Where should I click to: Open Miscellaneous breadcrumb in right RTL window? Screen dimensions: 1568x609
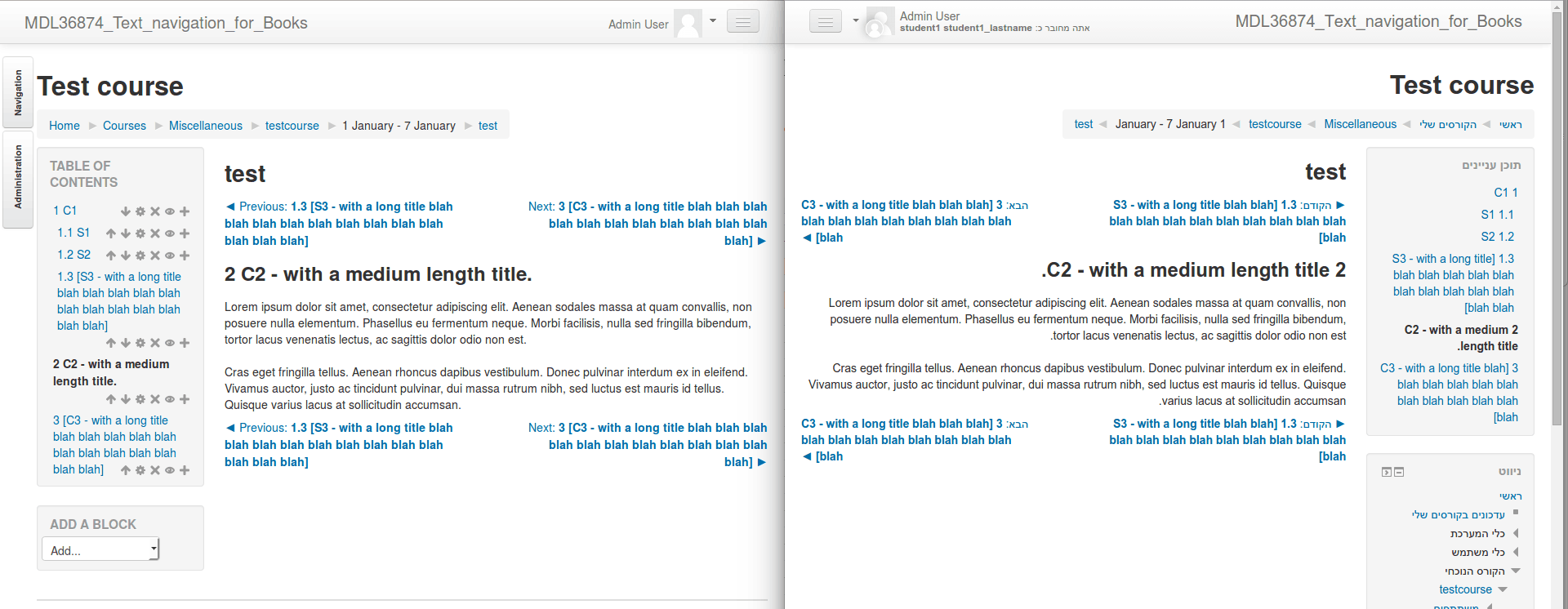coord(1361,124)
